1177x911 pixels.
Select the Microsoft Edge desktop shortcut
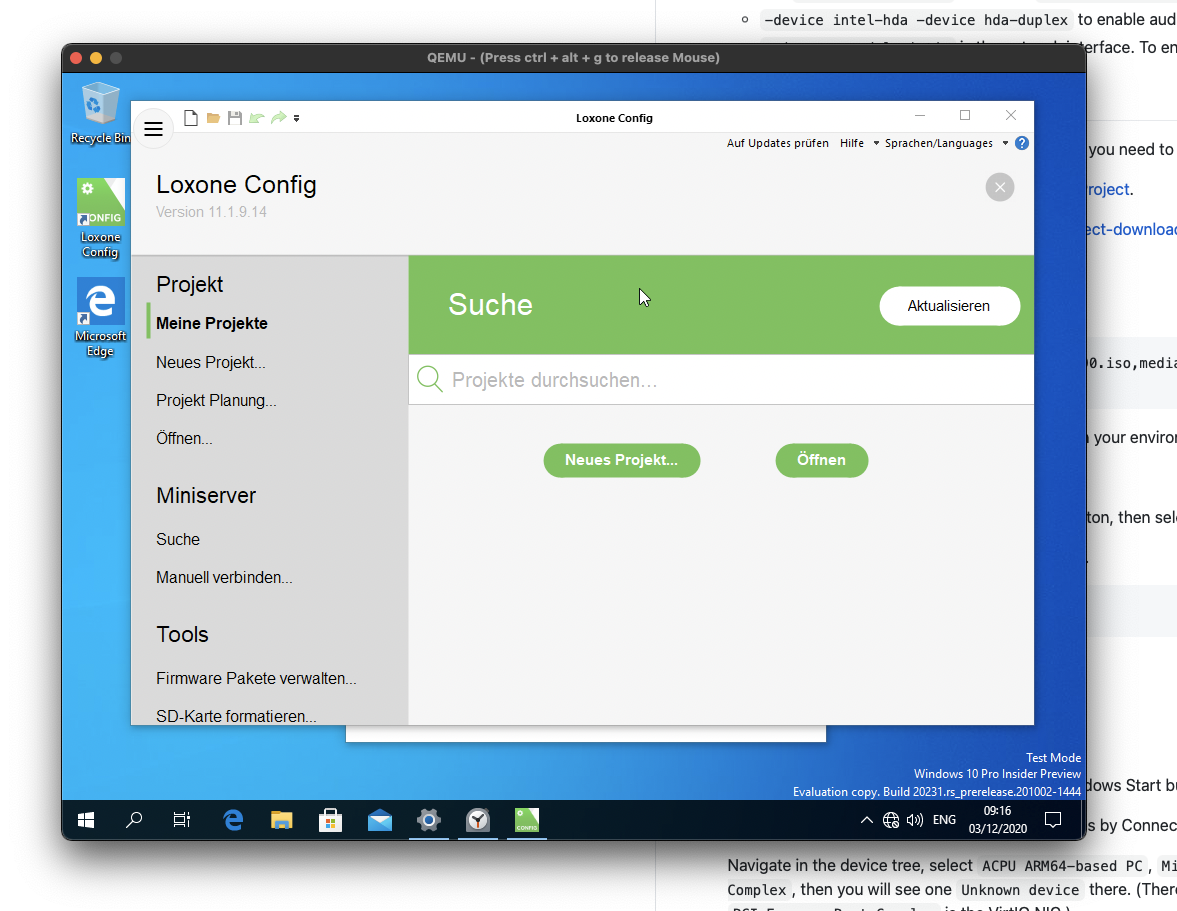point(101,318)
